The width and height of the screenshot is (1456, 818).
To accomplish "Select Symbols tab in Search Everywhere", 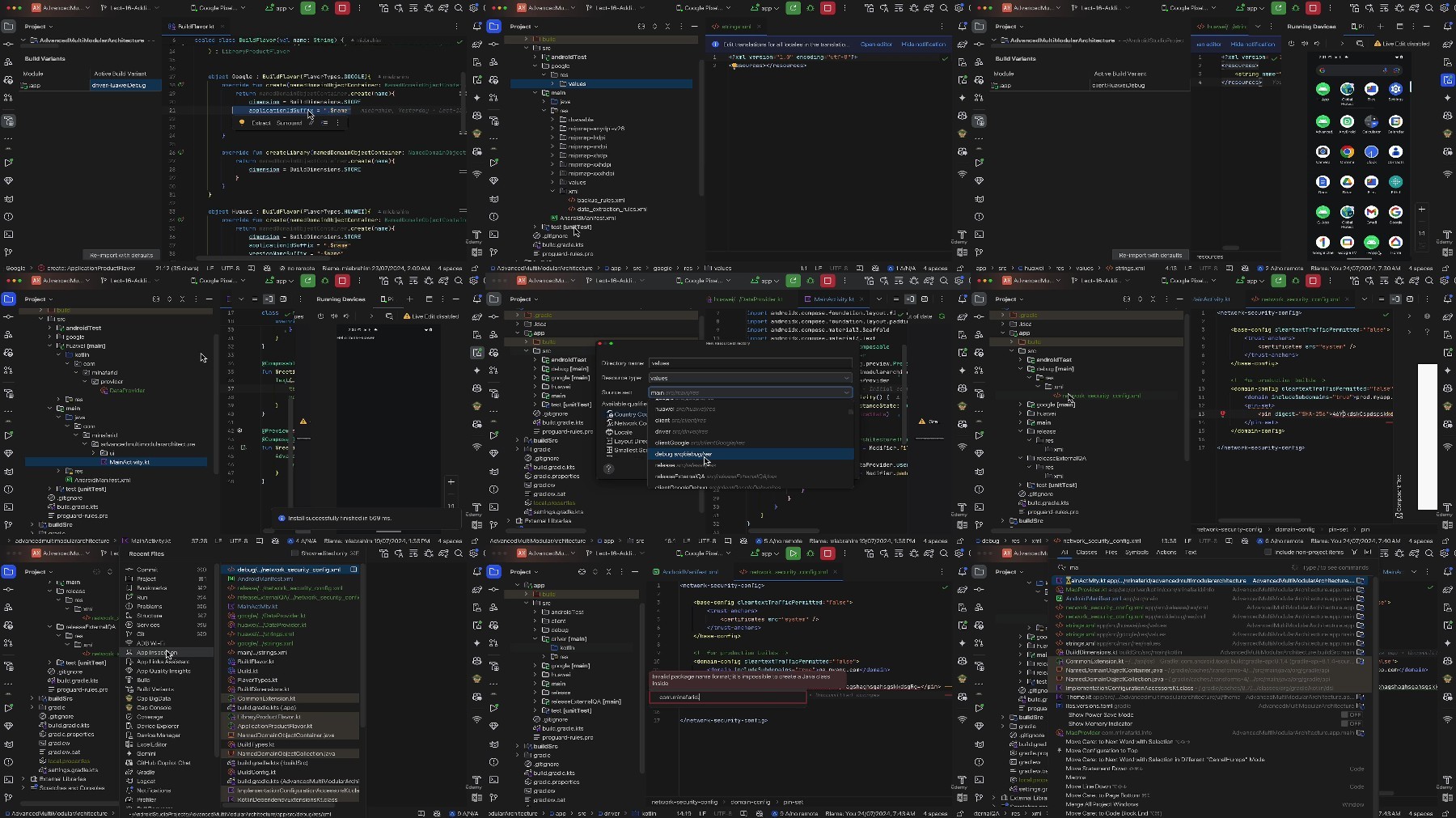I will pos(1136,553).
